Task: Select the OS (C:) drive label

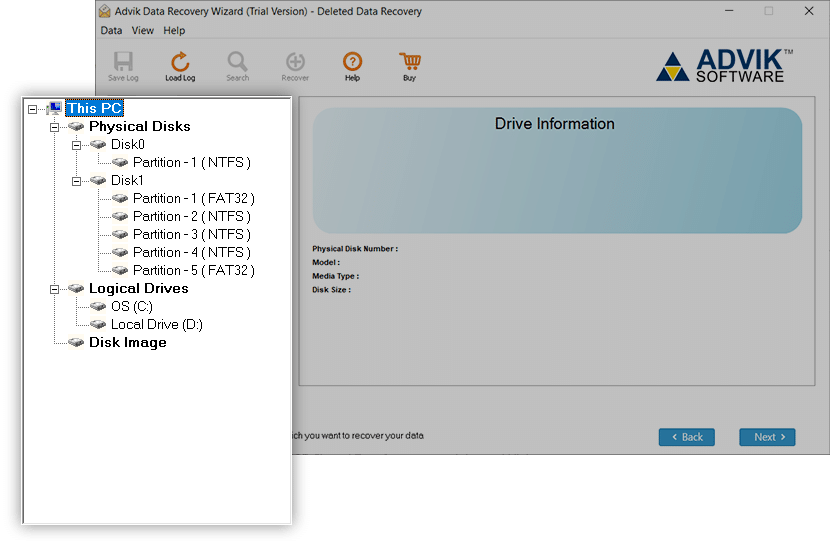Action: [132, 307]
